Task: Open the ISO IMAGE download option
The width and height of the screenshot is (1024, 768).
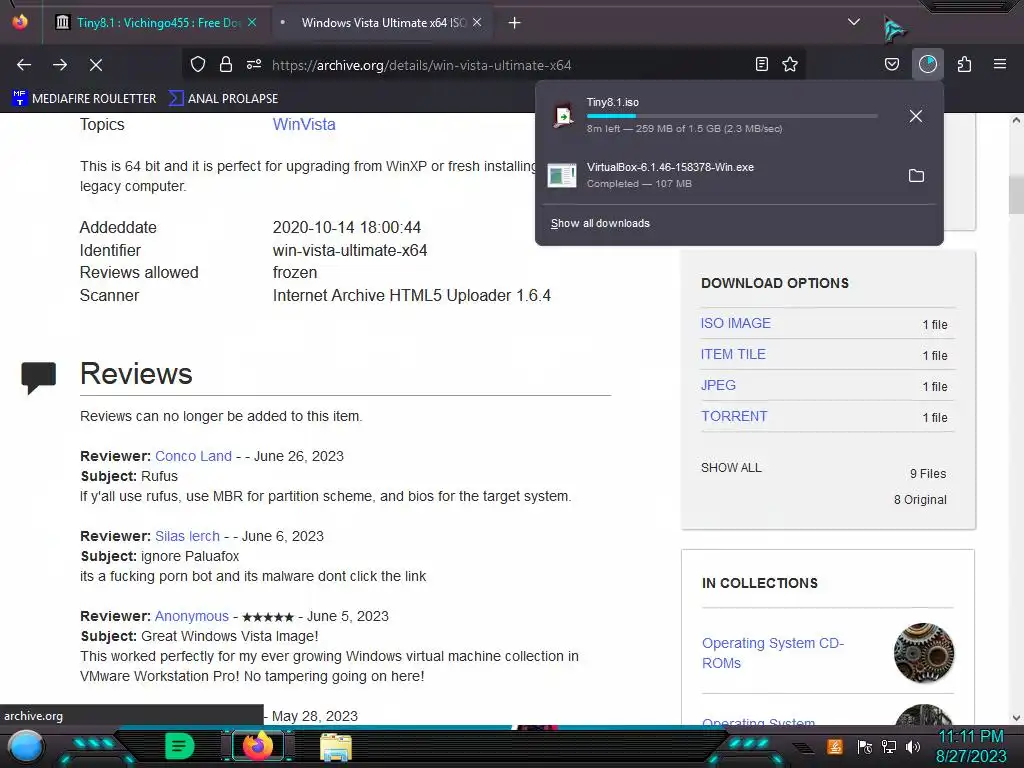Action: [x=735, y=323]
